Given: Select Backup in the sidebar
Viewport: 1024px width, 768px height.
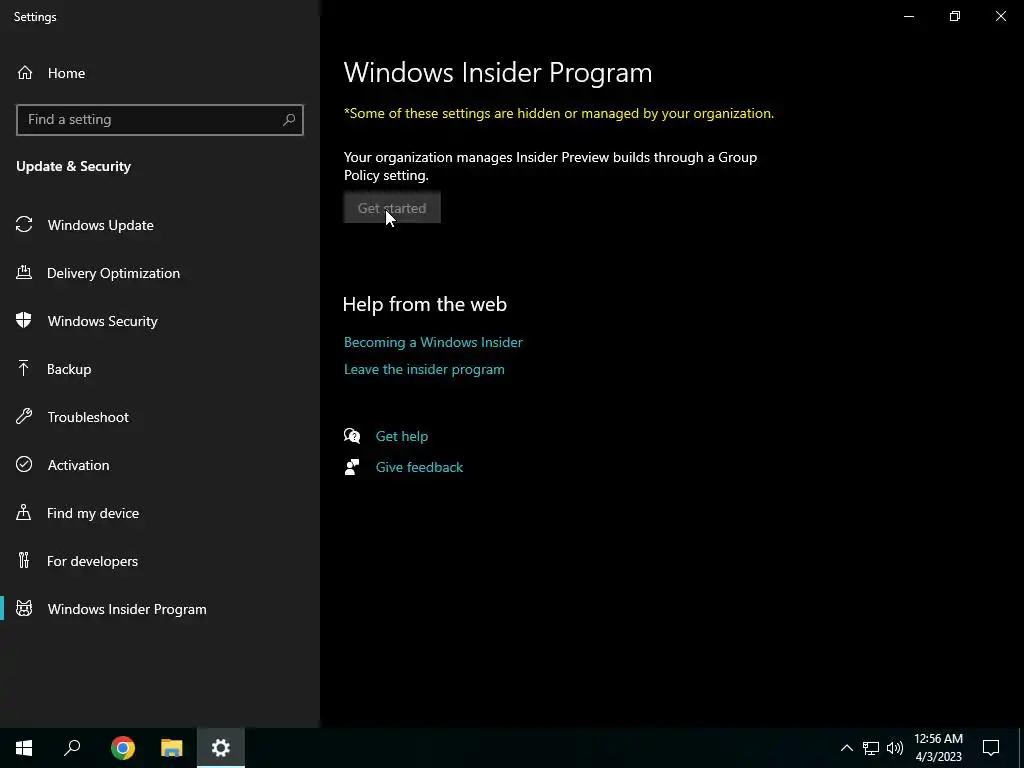Looking at the screenshot, I should pyautogui.click(x=69, y=369).
